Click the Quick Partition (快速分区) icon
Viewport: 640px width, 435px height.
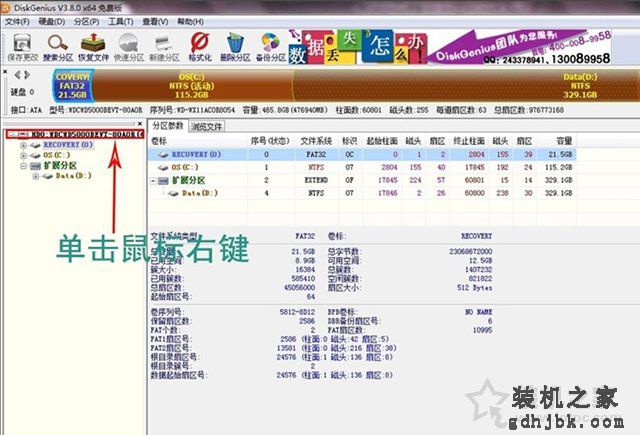tap(129, 47)
